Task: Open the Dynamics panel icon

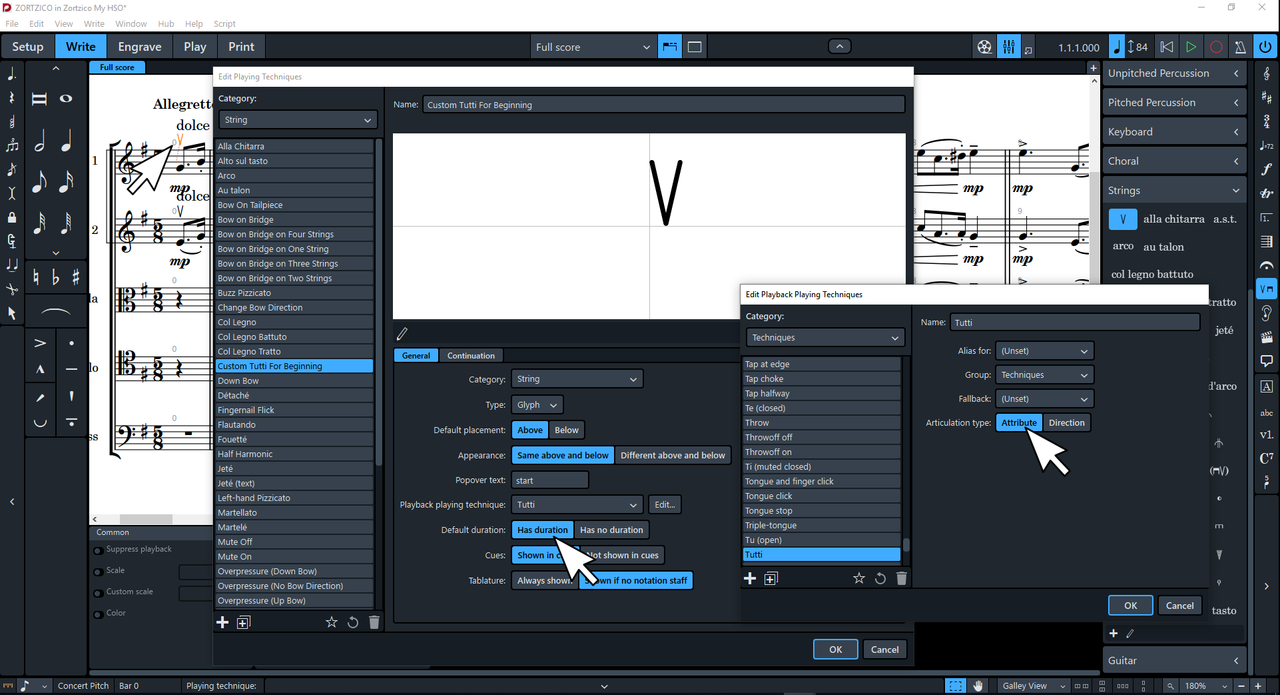Action: [x=1267, y=170]
